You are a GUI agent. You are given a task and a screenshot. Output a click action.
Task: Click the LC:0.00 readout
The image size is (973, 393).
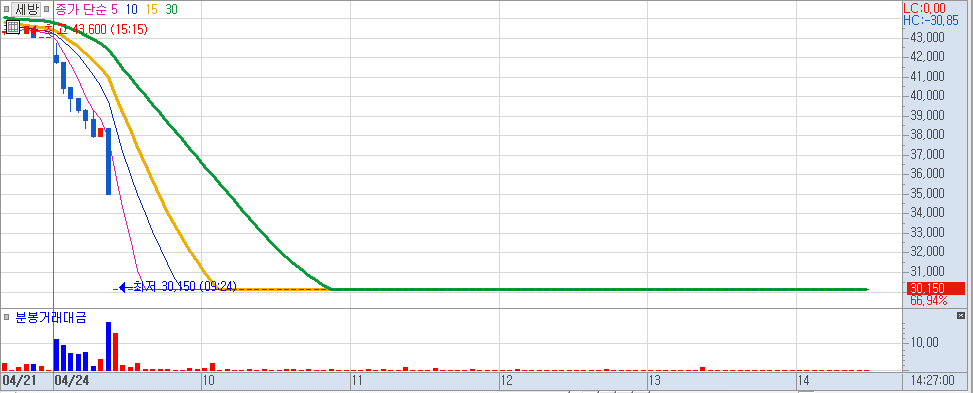click(924, 8)
